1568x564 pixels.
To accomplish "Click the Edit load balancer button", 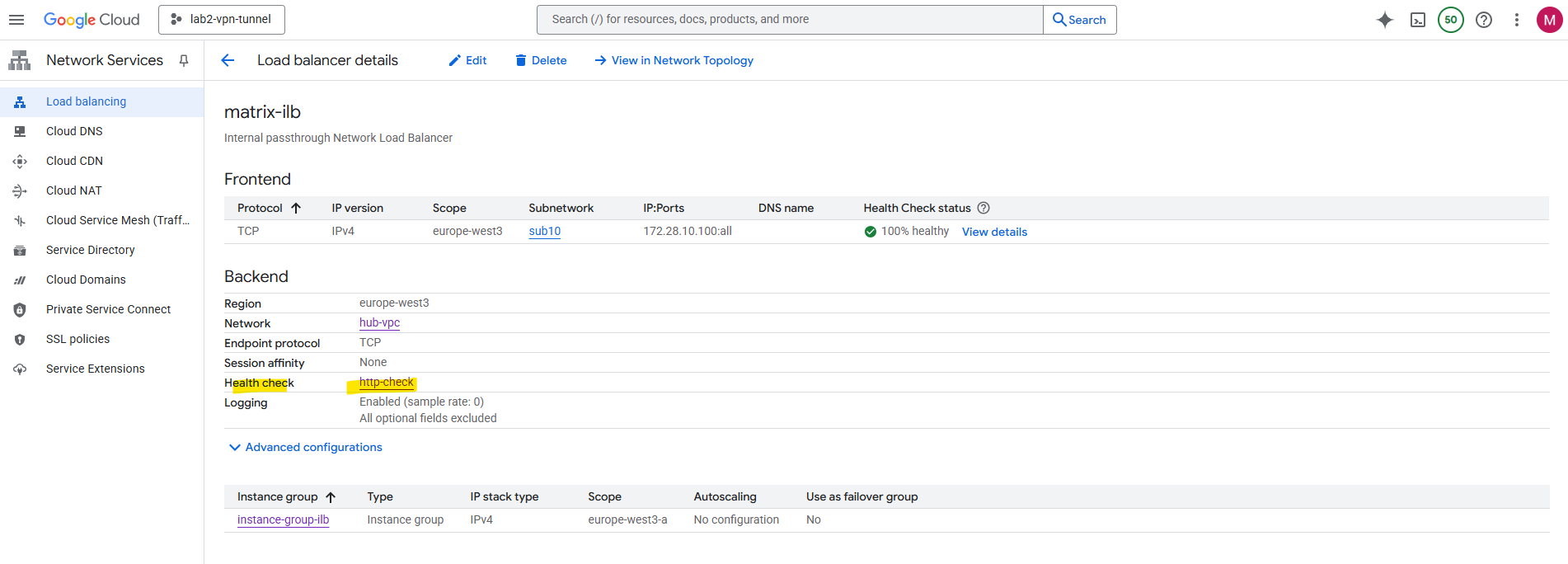I will [467, 60].
